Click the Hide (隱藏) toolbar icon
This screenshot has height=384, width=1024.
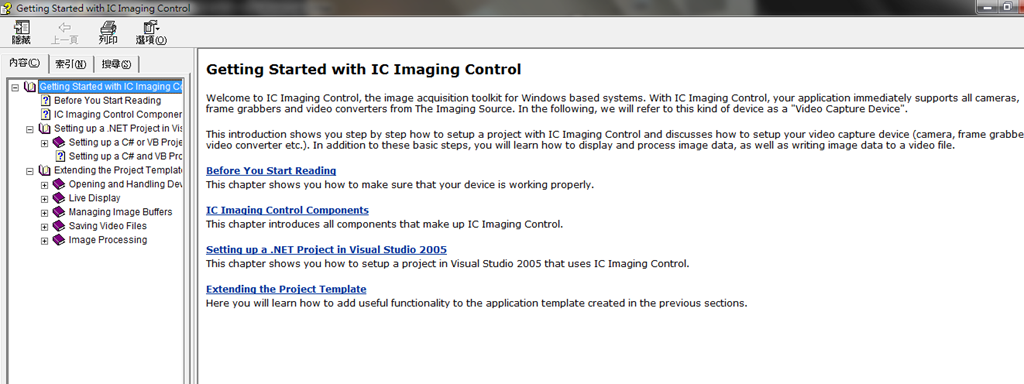(x=22, y=28)
